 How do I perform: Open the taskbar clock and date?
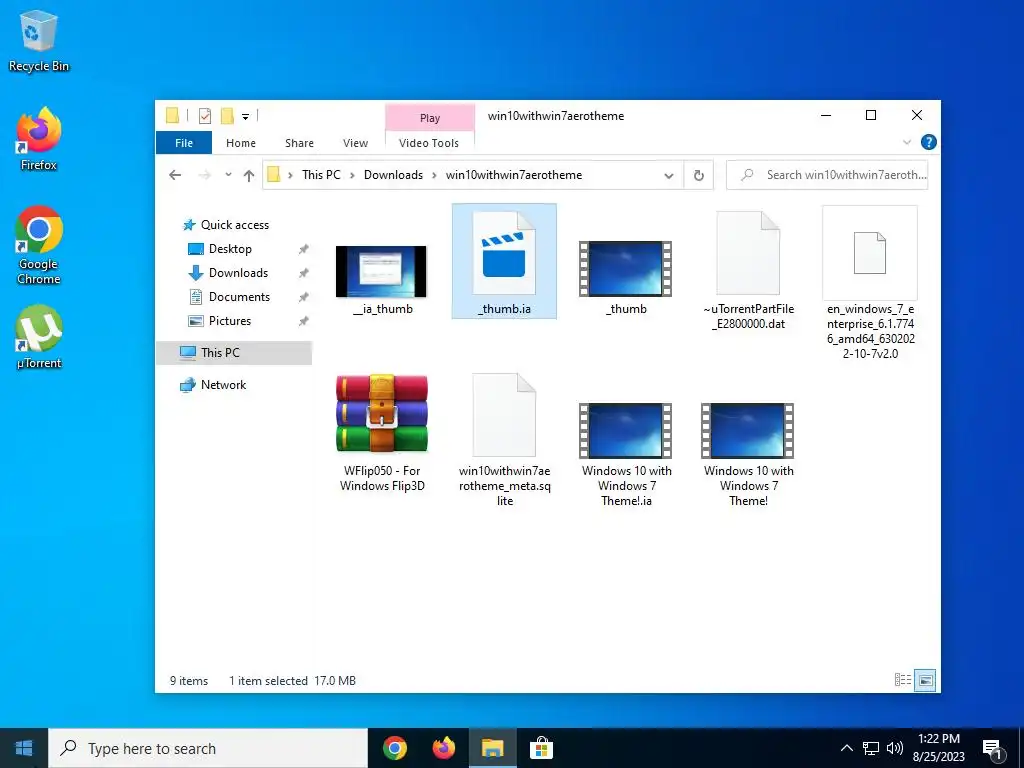pyautogui.click(x=938, y=748)
